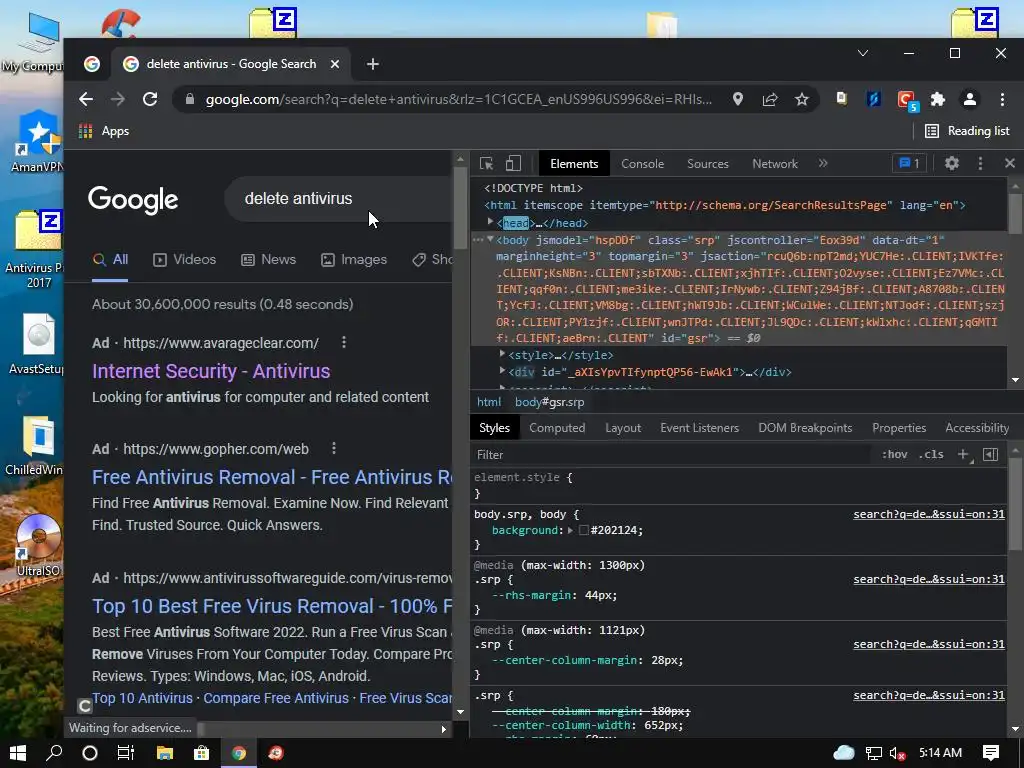Click the Google logo
This screenshot has width=1024, height=768.
(x=133, y=199)
